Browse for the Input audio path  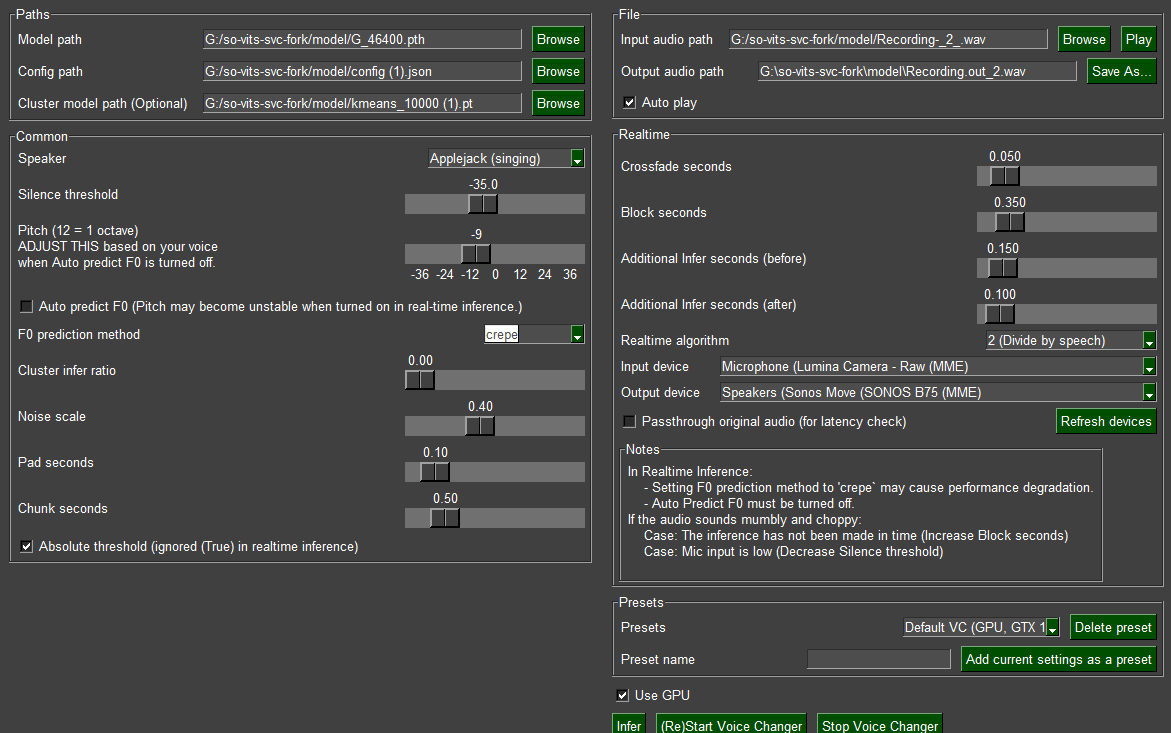coord(1084,40)
